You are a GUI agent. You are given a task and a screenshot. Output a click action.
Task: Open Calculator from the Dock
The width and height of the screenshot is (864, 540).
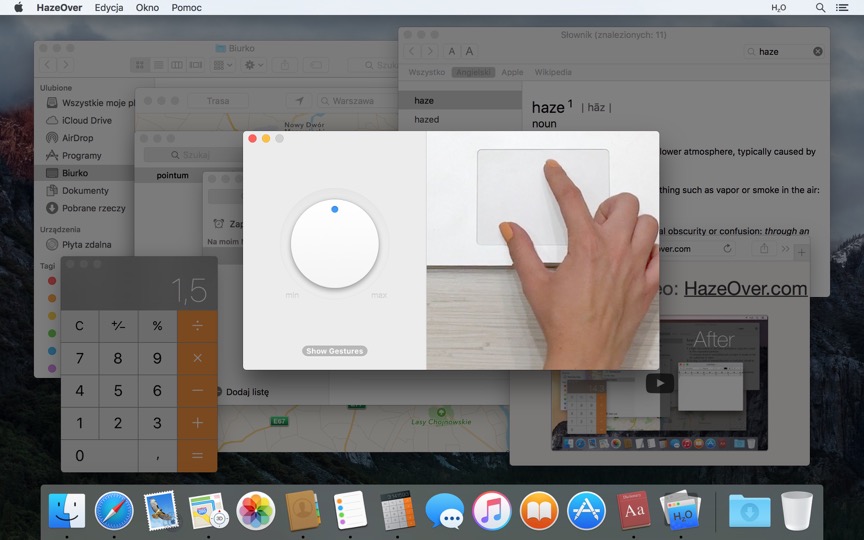tap(397, 511)
